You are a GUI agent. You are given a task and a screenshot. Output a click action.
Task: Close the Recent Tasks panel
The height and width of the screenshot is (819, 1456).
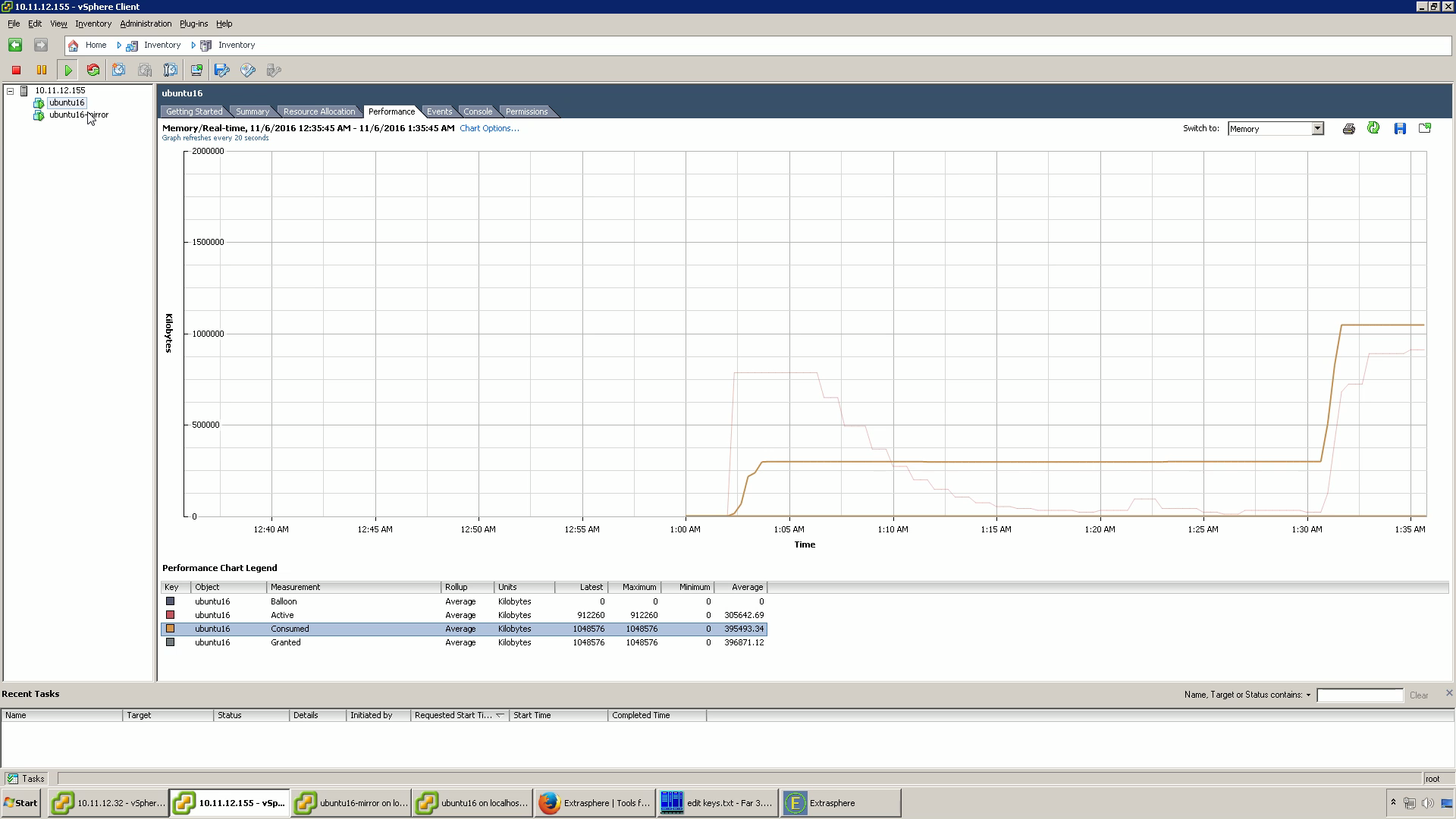(x=1448, y=693)
